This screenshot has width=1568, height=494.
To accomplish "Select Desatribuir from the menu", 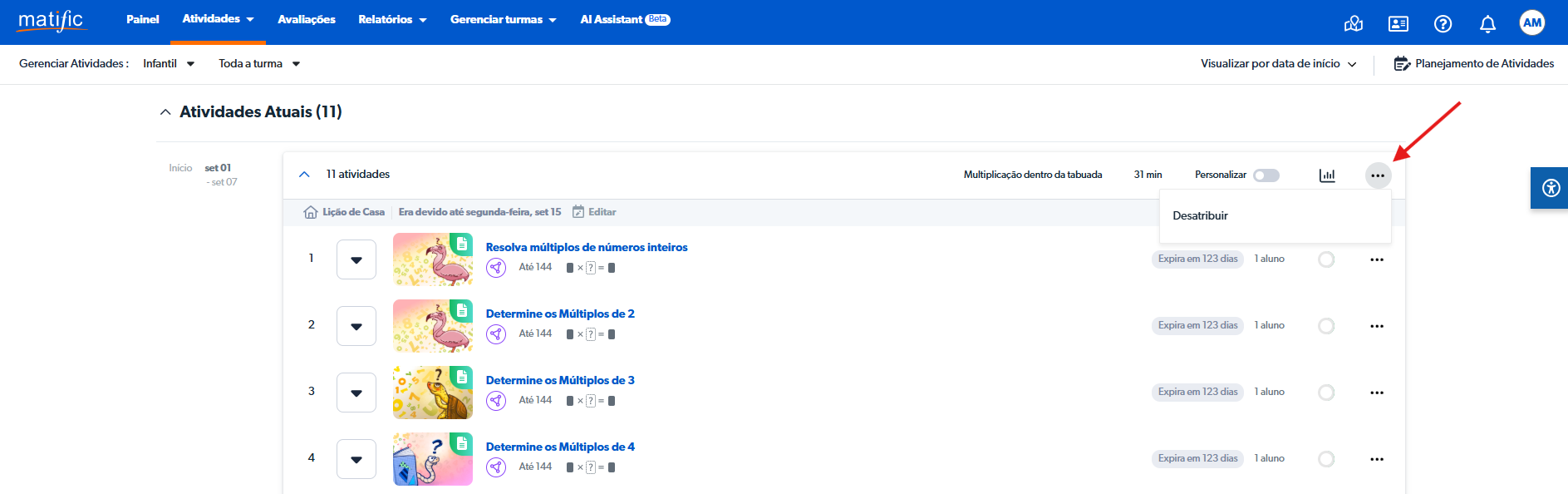I will pyautogui.click(x=1200, y=216).
